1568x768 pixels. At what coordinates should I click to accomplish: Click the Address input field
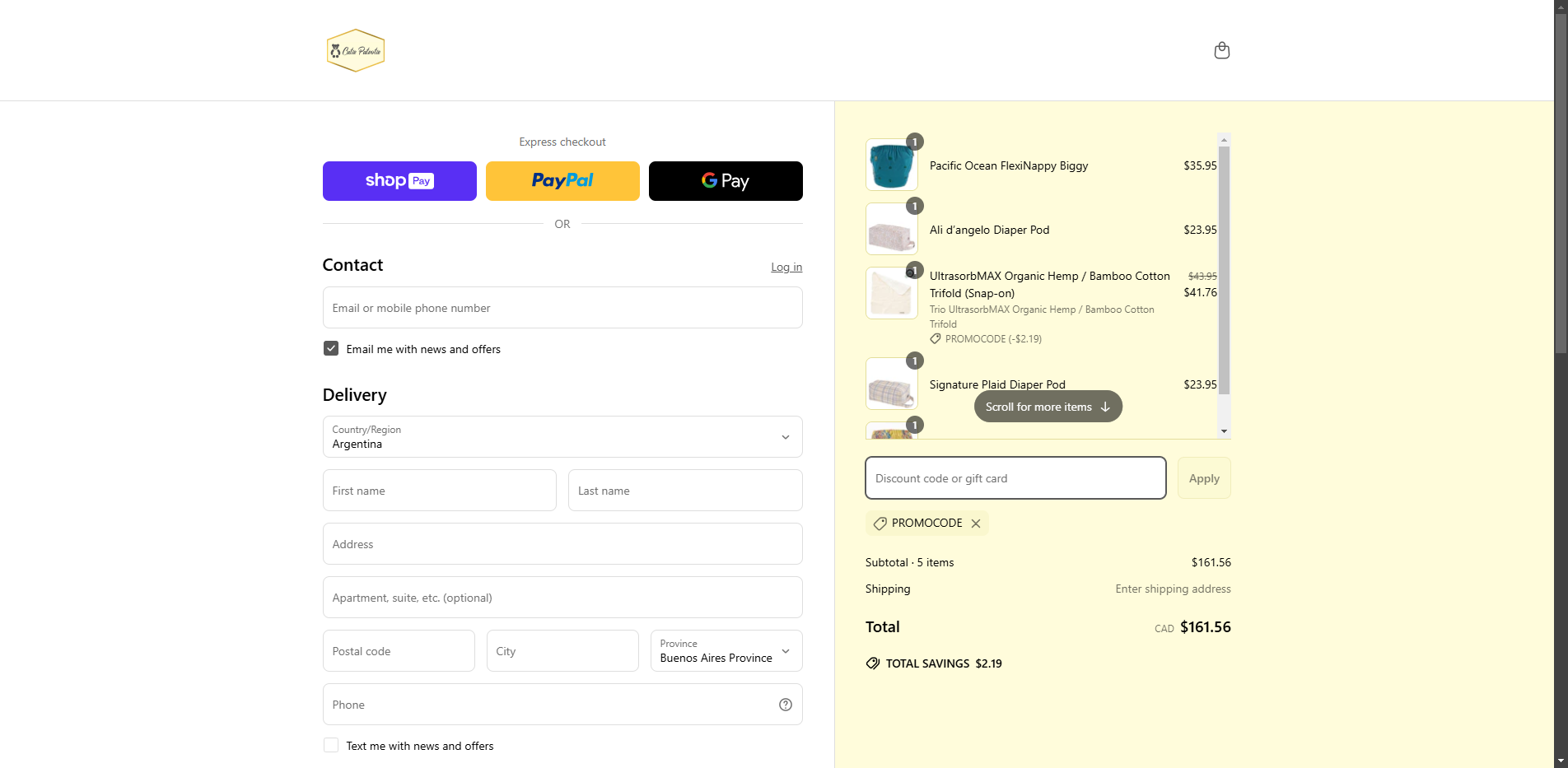tap(562, 544)
